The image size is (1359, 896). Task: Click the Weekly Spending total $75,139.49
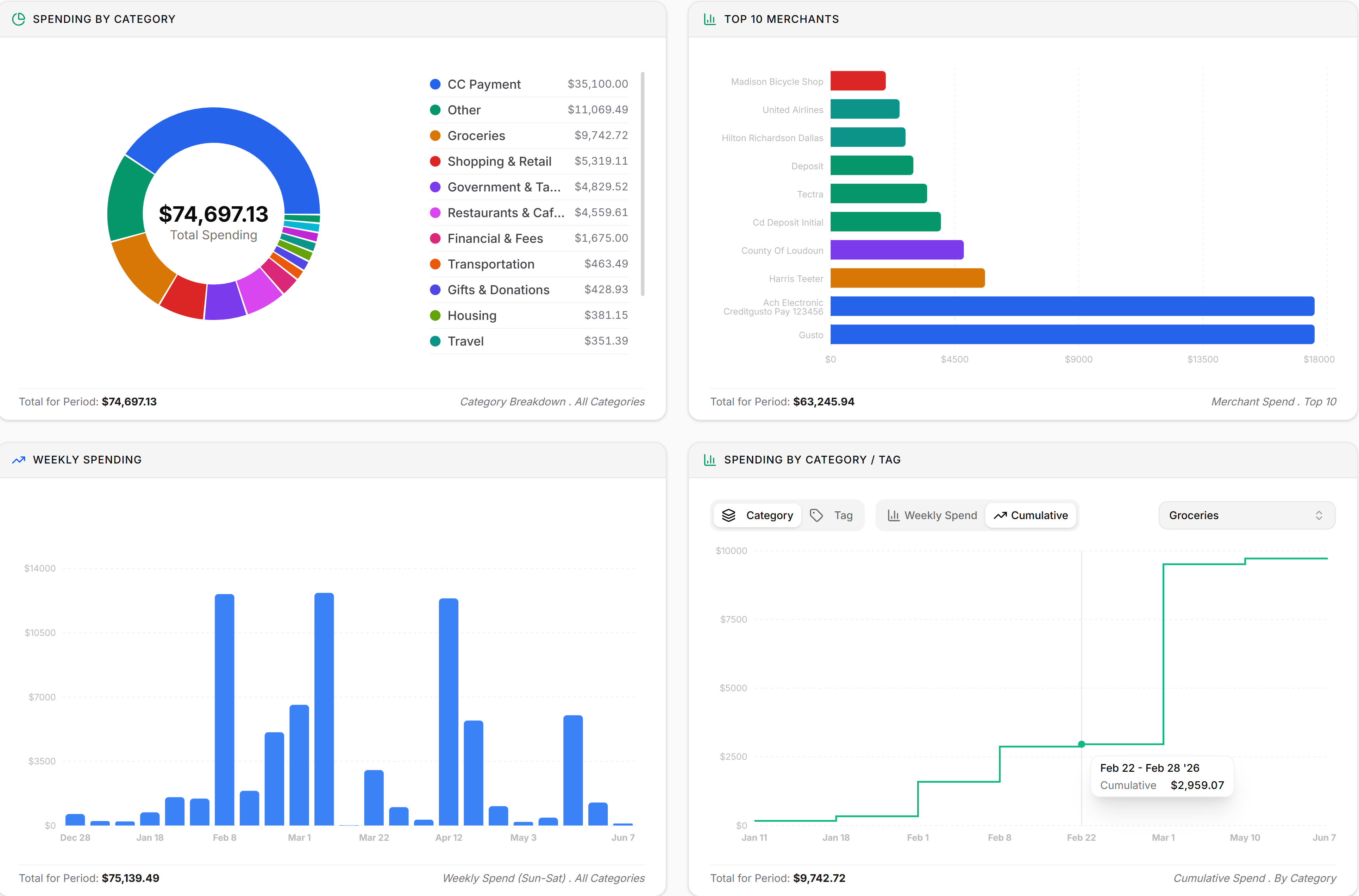[130, 878]
